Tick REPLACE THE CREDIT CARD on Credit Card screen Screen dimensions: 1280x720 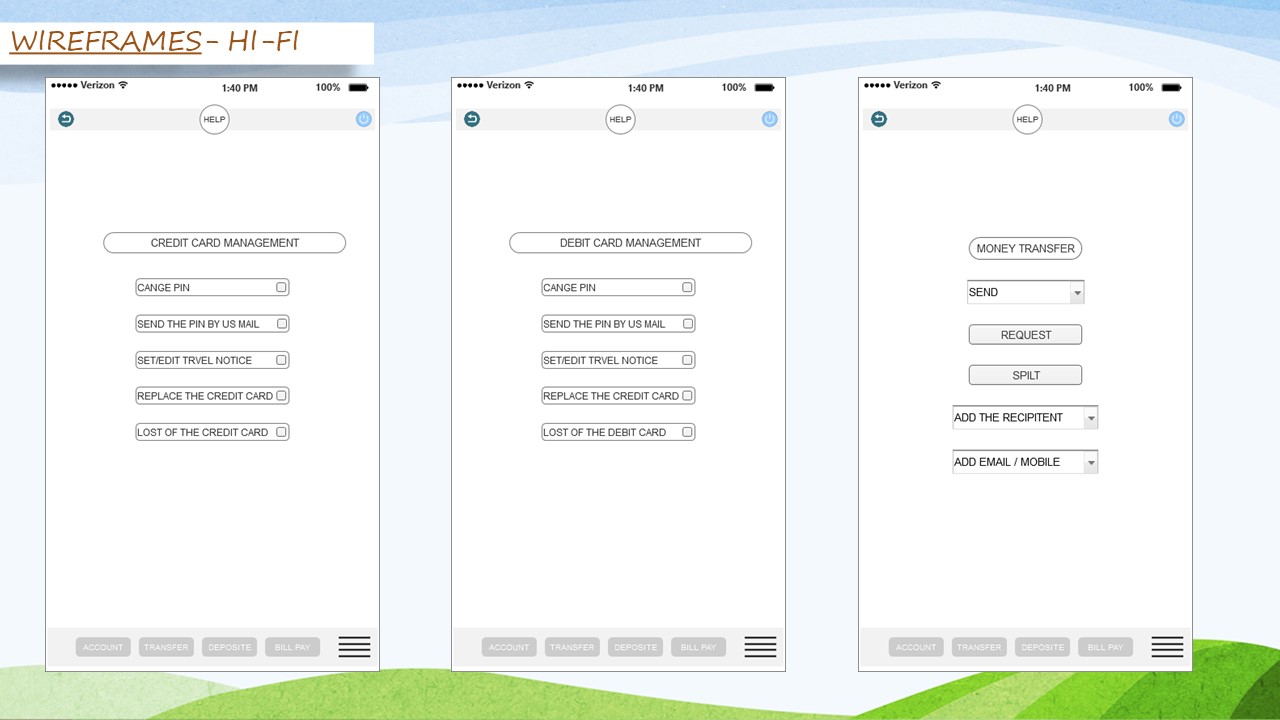coord(281,396)
